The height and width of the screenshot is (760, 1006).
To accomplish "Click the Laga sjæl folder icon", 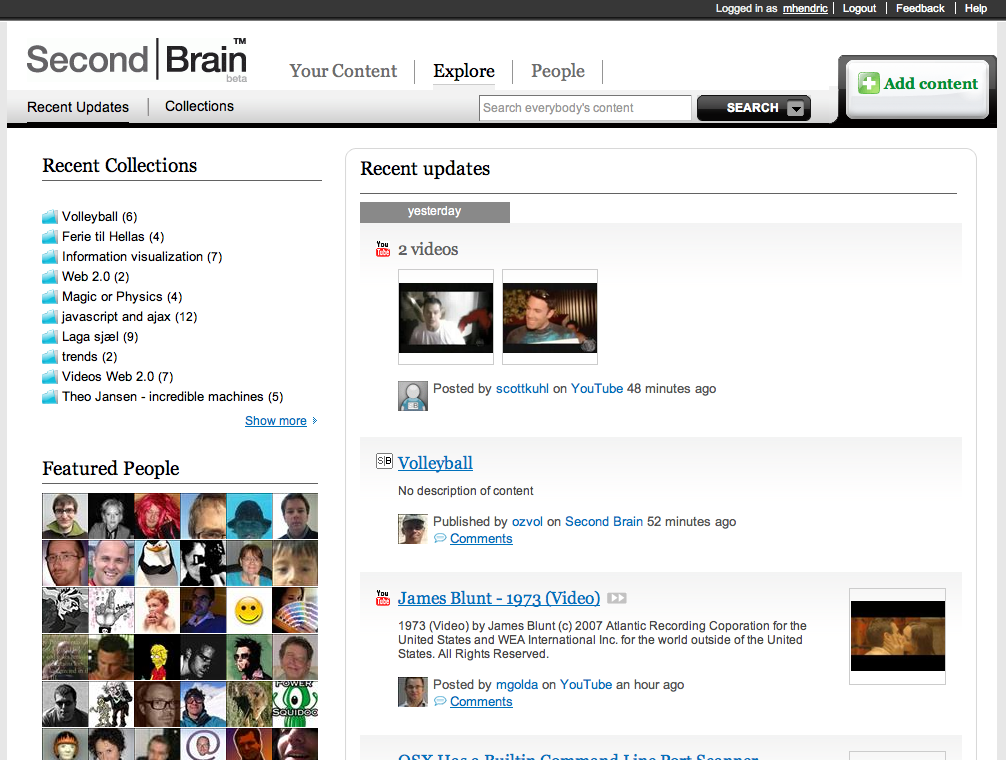I will 50,337.
